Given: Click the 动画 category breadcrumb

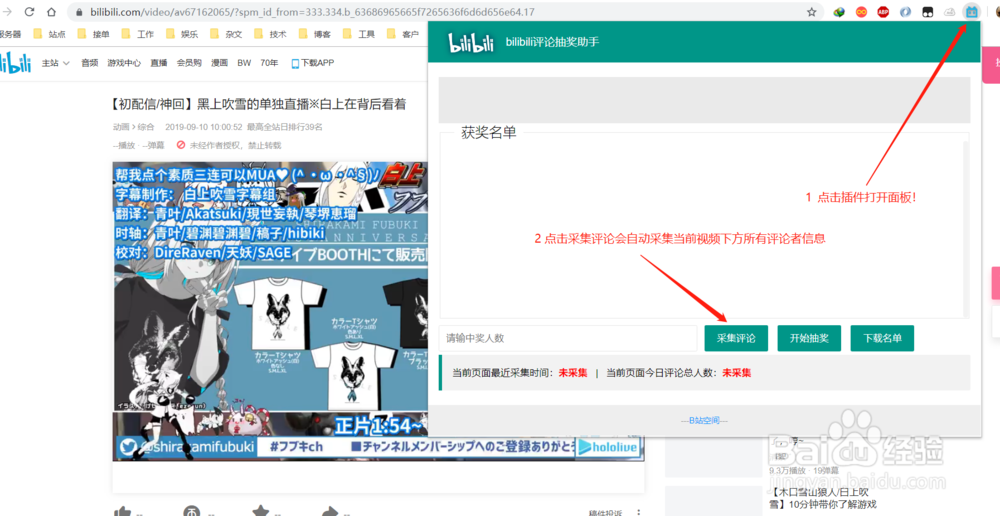Looking at the screenshot, I should 121,127.
